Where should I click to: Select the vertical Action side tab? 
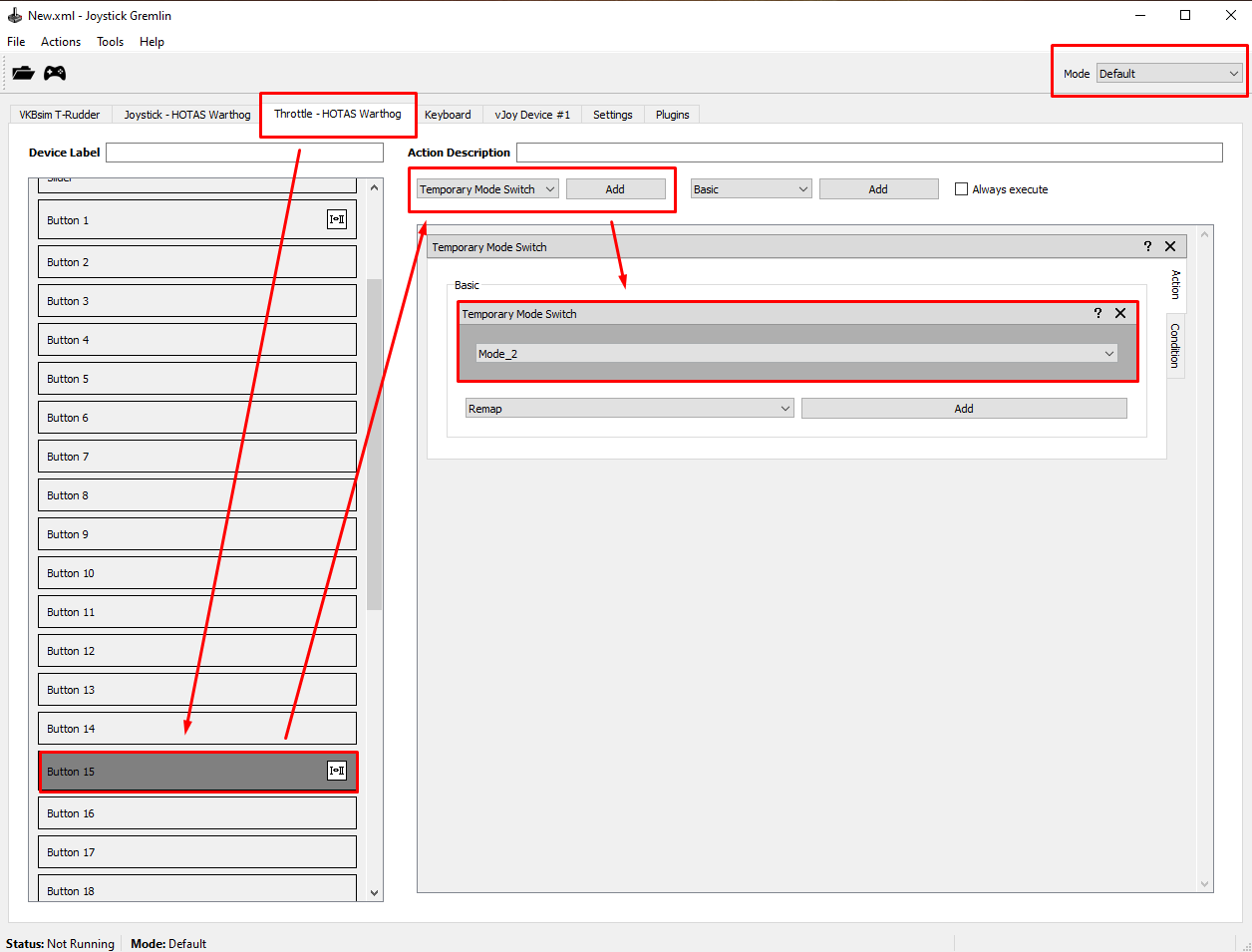pyautogui.click(x=1175, y=285)
